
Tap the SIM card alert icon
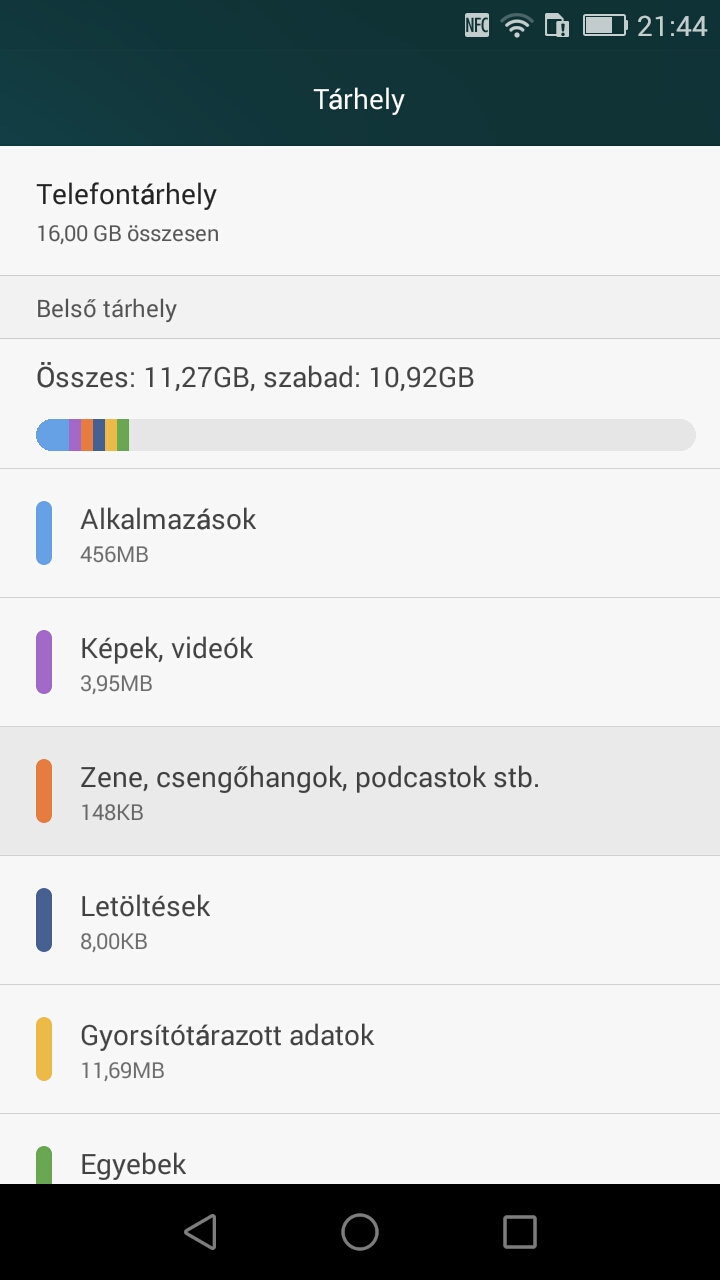tap(557, 26)
